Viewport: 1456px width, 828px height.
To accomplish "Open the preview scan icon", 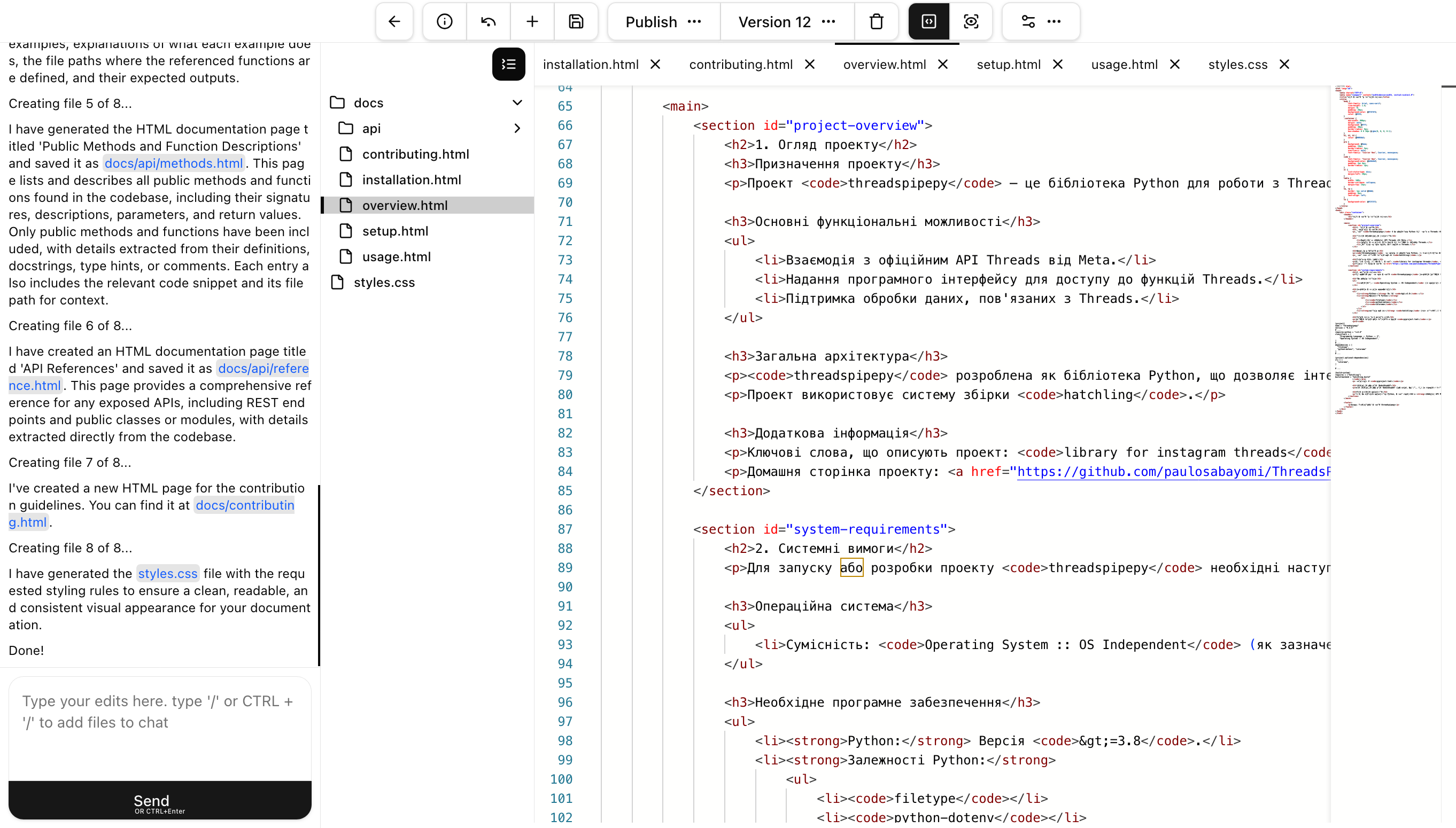I will pyautogui.click(x=971, y=21).
